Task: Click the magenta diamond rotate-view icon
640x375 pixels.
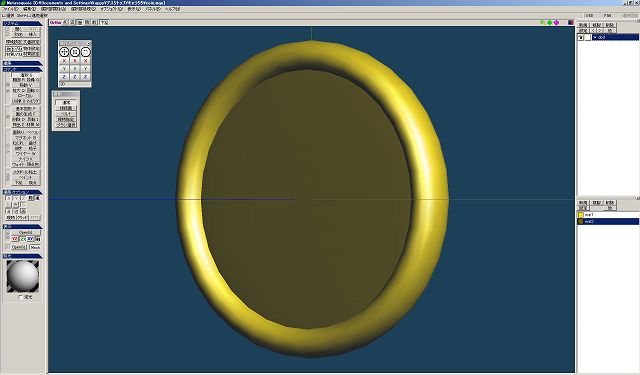Action: pyautogui.click(x=556, y=22)
